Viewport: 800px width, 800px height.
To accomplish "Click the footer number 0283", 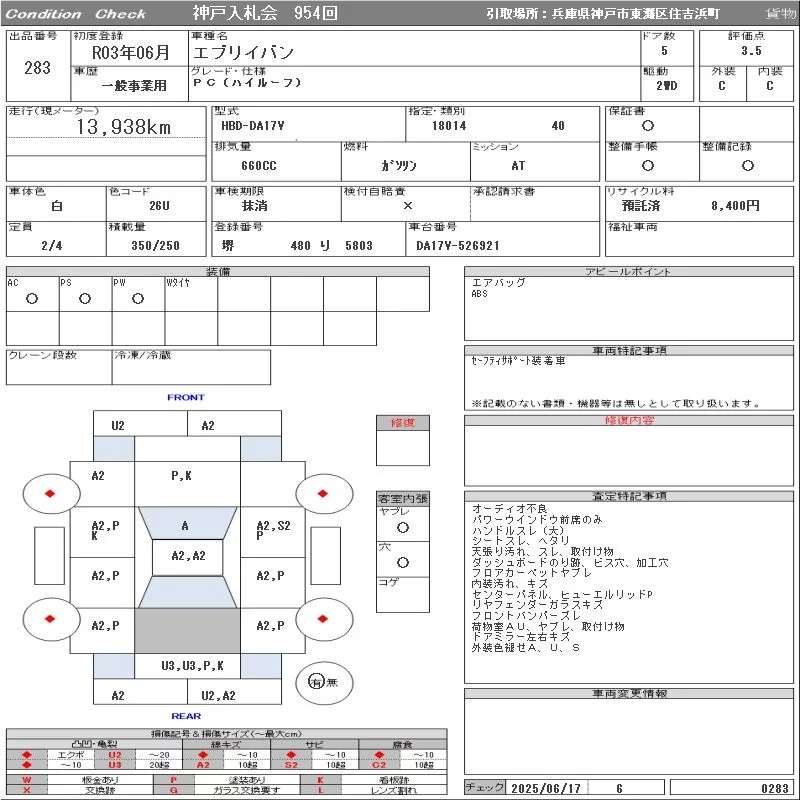I will (x=774, y=788).
